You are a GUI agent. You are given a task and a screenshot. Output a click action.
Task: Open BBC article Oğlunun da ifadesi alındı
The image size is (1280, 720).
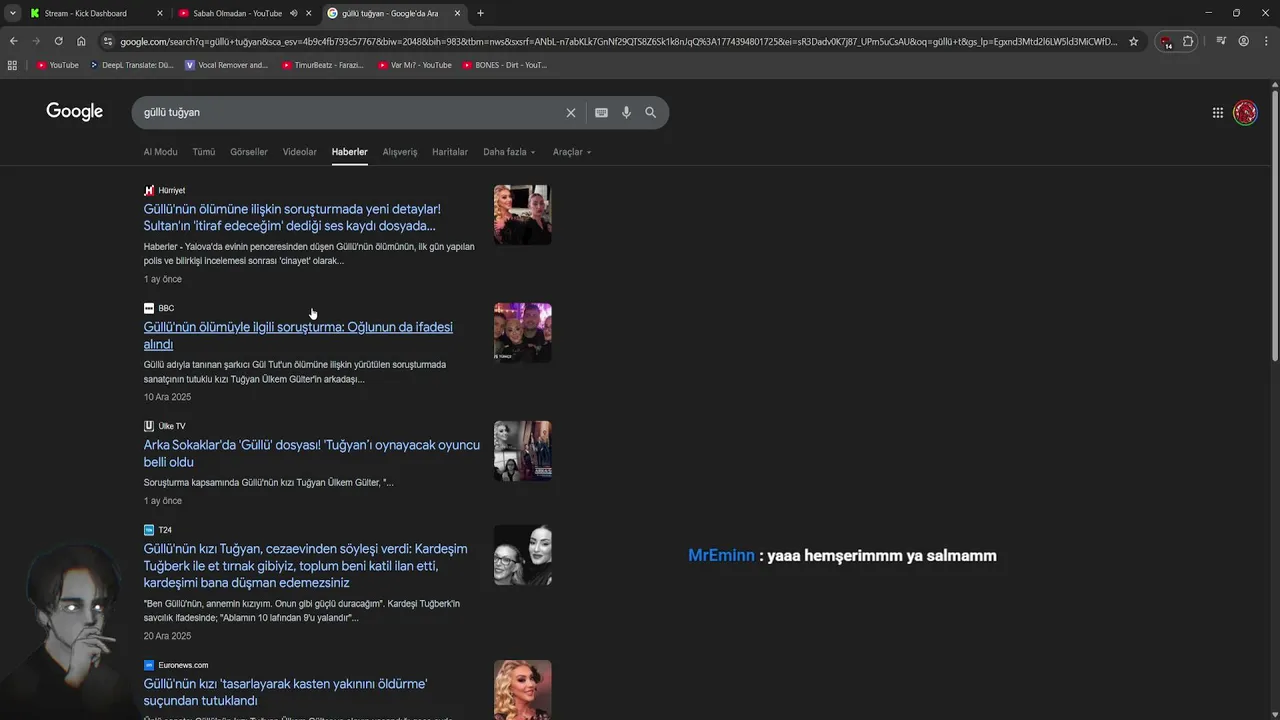click(298, 335)
